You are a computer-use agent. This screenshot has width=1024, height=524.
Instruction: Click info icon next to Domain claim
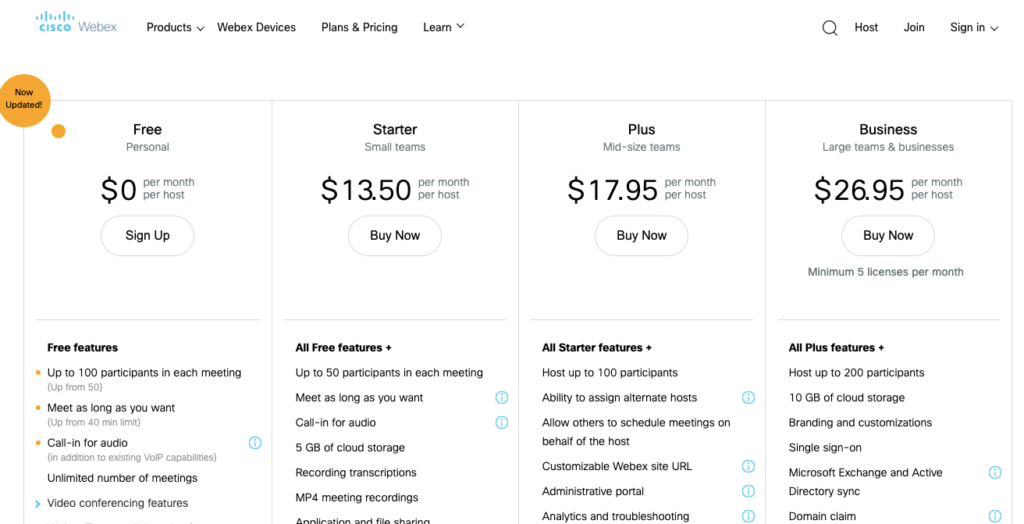[995, 517]
